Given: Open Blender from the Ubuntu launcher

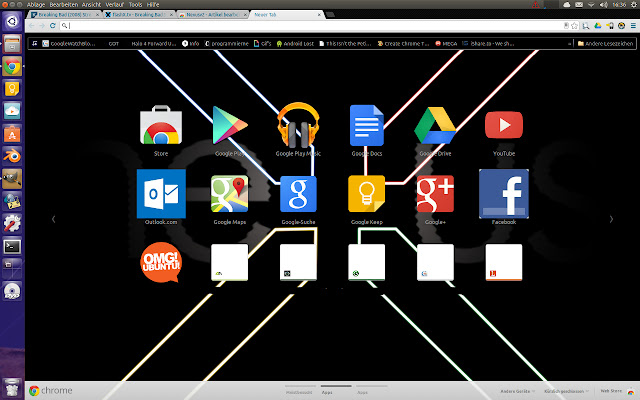Looking at the screenshot, I should click(x=12, y=156).
